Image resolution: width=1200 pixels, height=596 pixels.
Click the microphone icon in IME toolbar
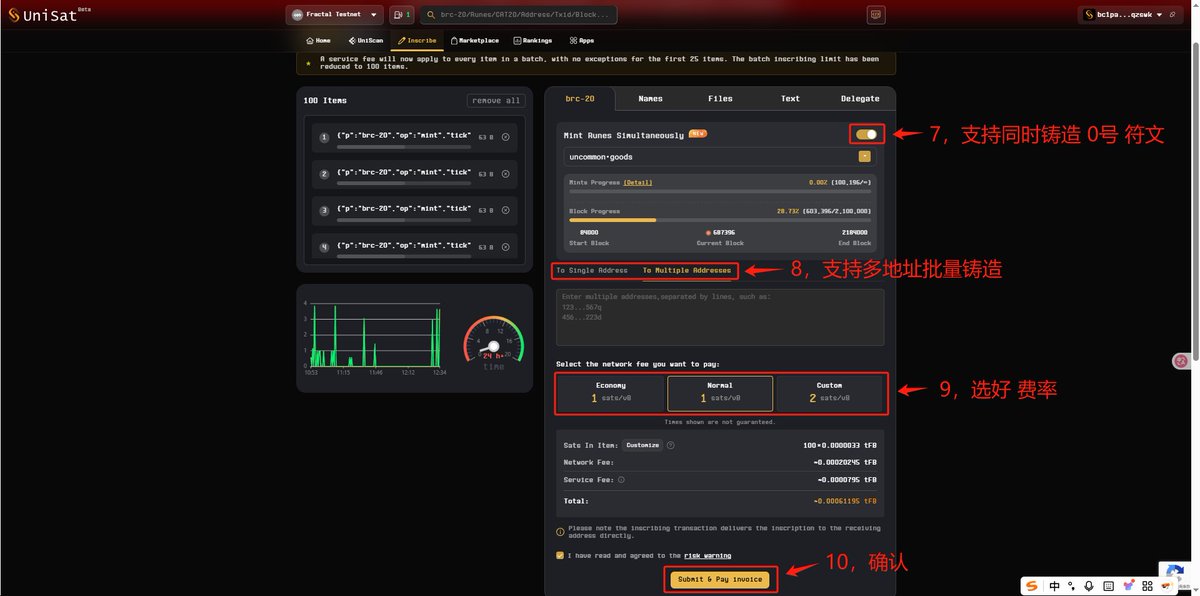point(1090,585)
